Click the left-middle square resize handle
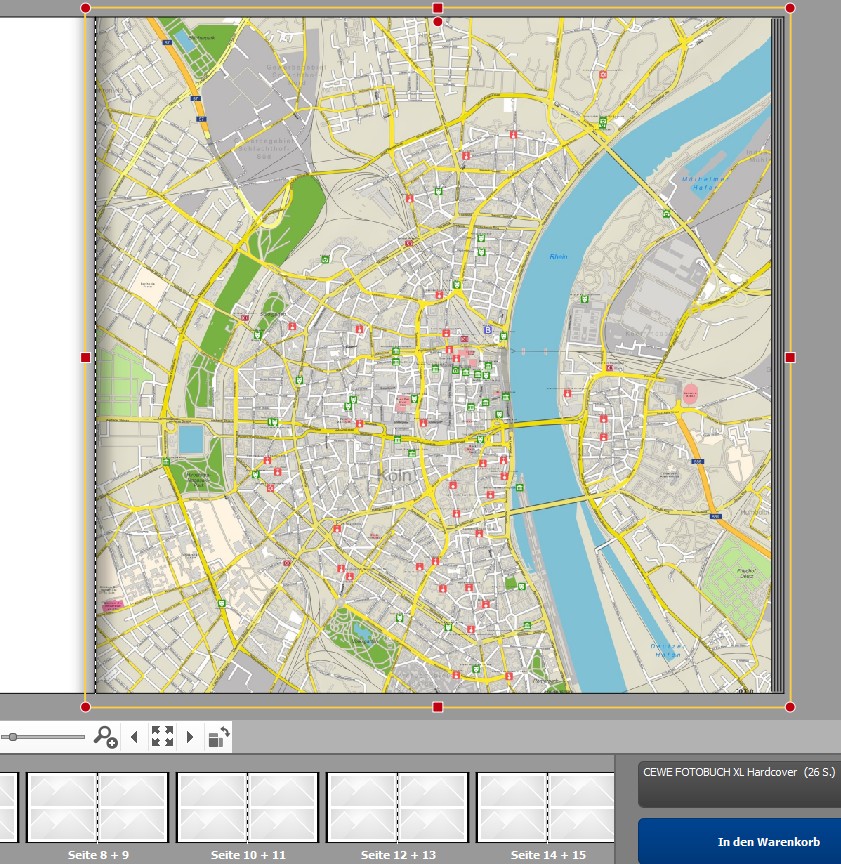This screenshot has width=841, height=864. coord(85,357)
